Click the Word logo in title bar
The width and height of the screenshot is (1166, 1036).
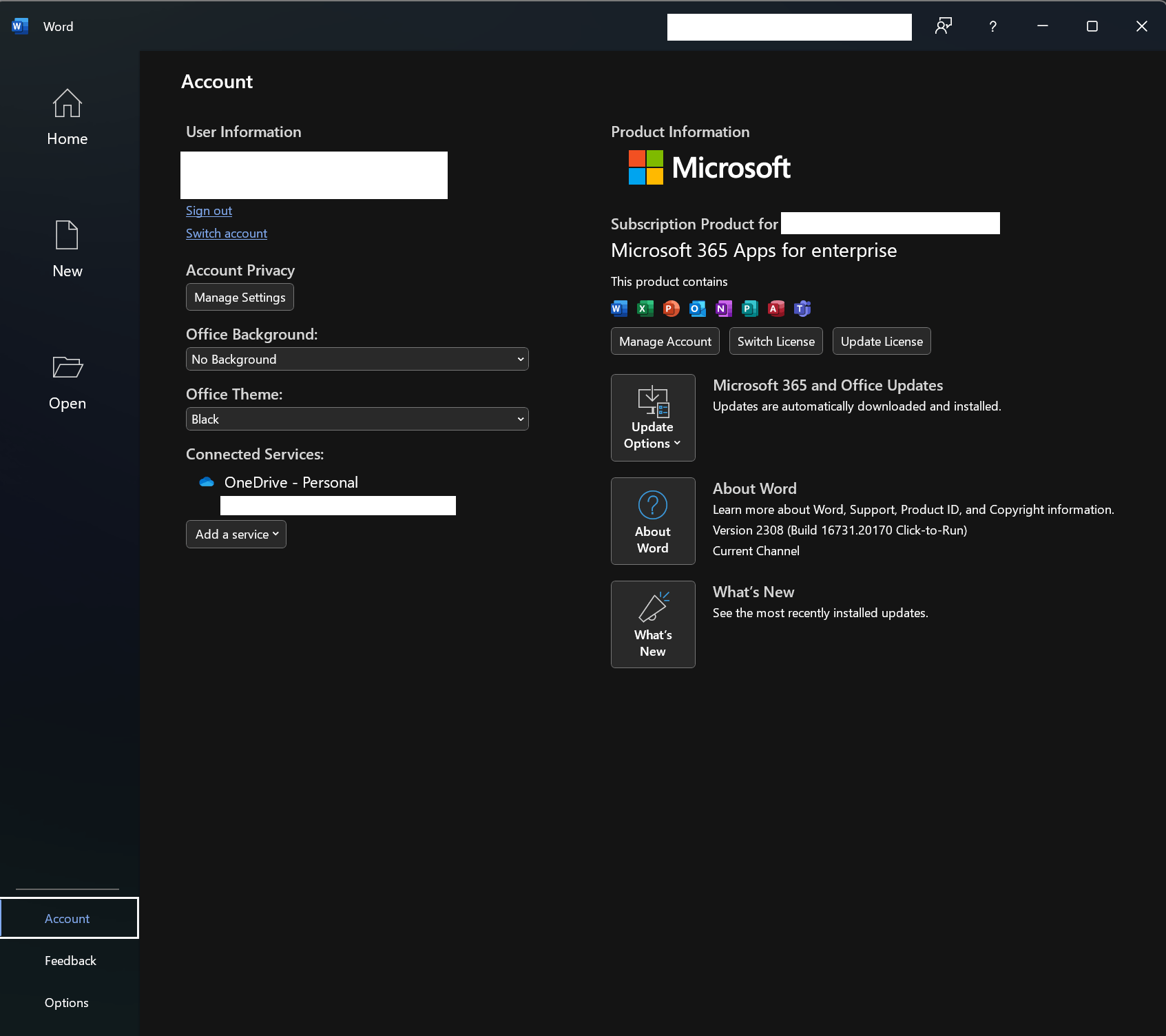[20, 26]
